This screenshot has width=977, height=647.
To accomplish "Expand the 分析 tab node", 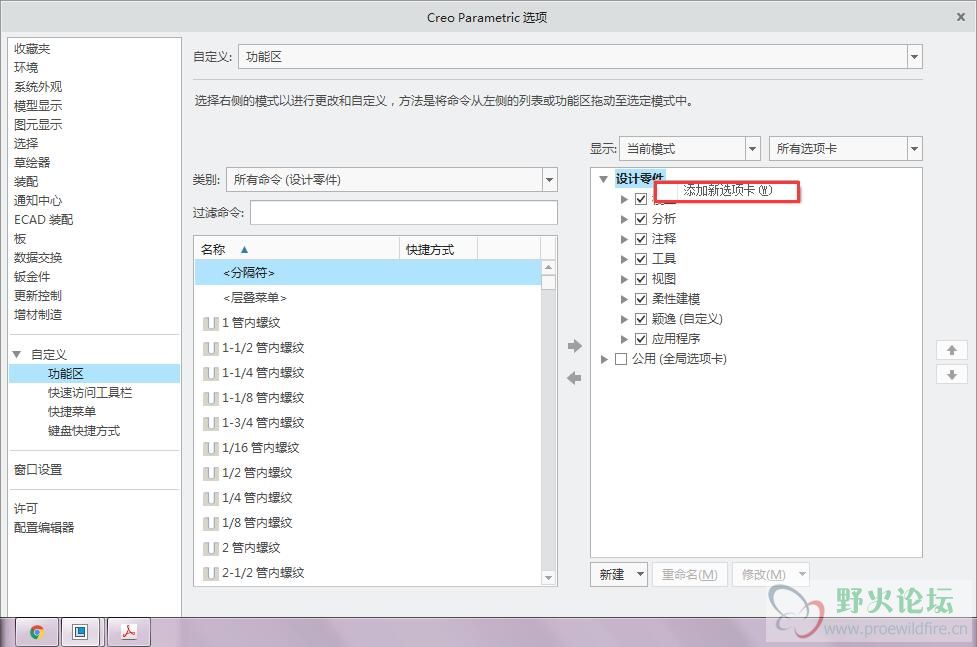I will (624, 219).
